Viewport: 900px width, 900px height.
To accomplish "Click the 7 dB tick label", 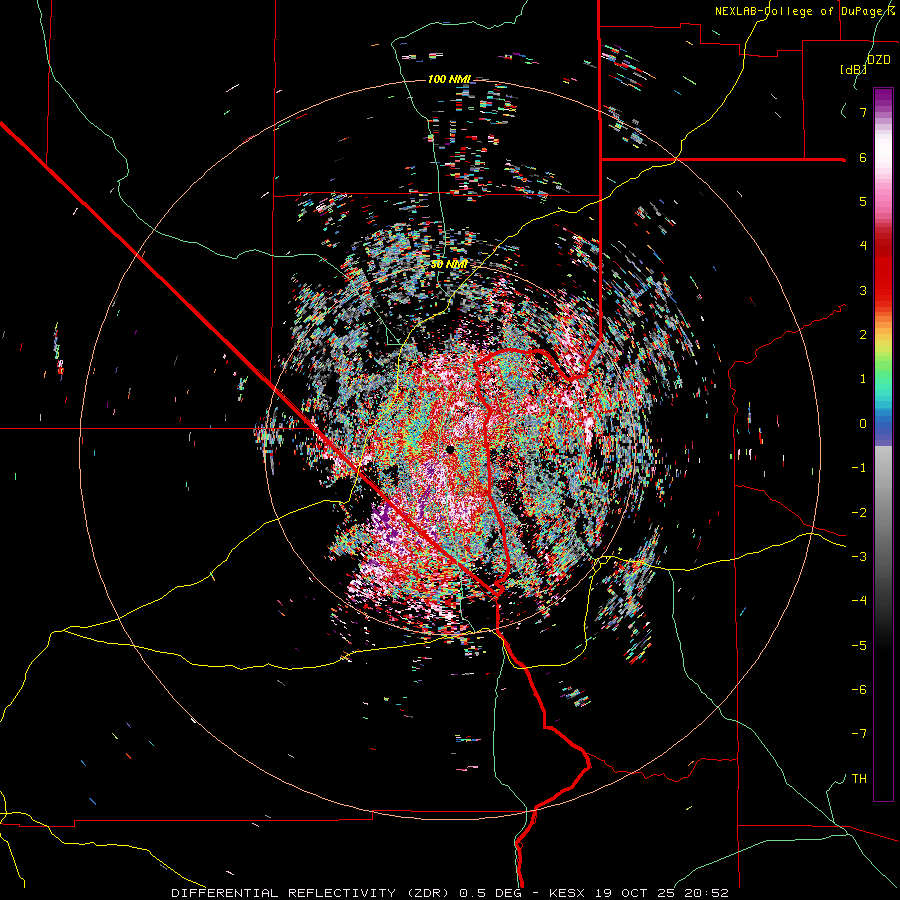I will [863, 112].
